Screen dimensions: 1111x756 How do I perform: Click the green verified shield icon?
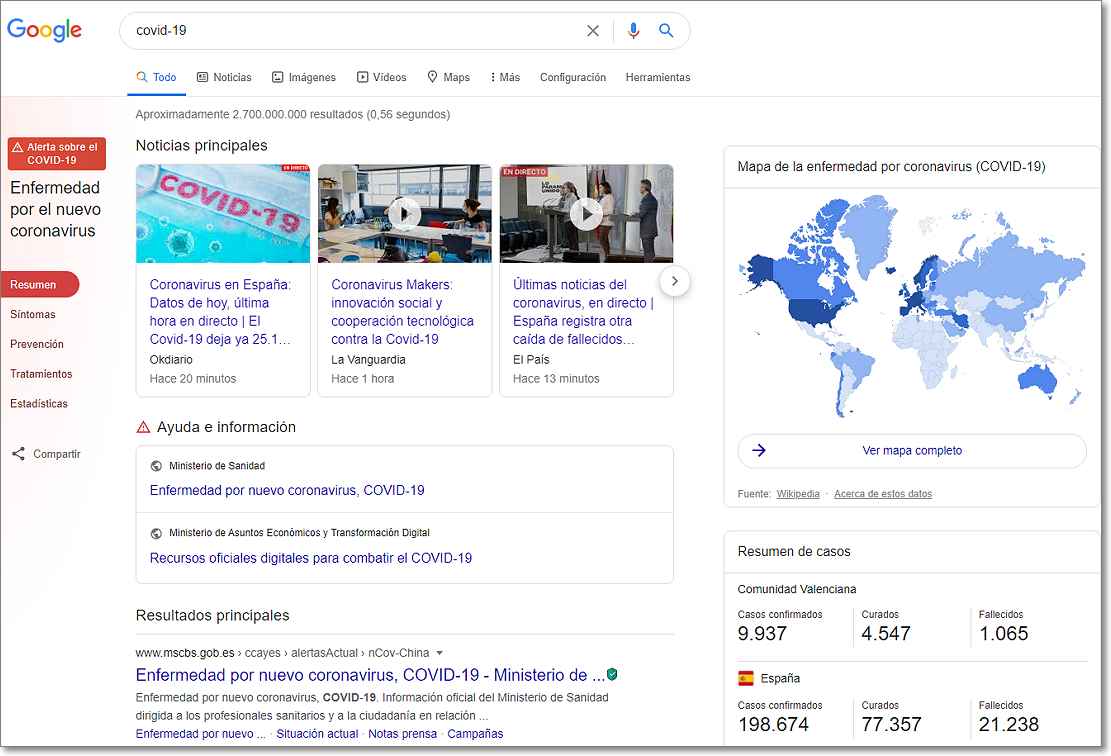pyautogui.click(x=612, y=675)
